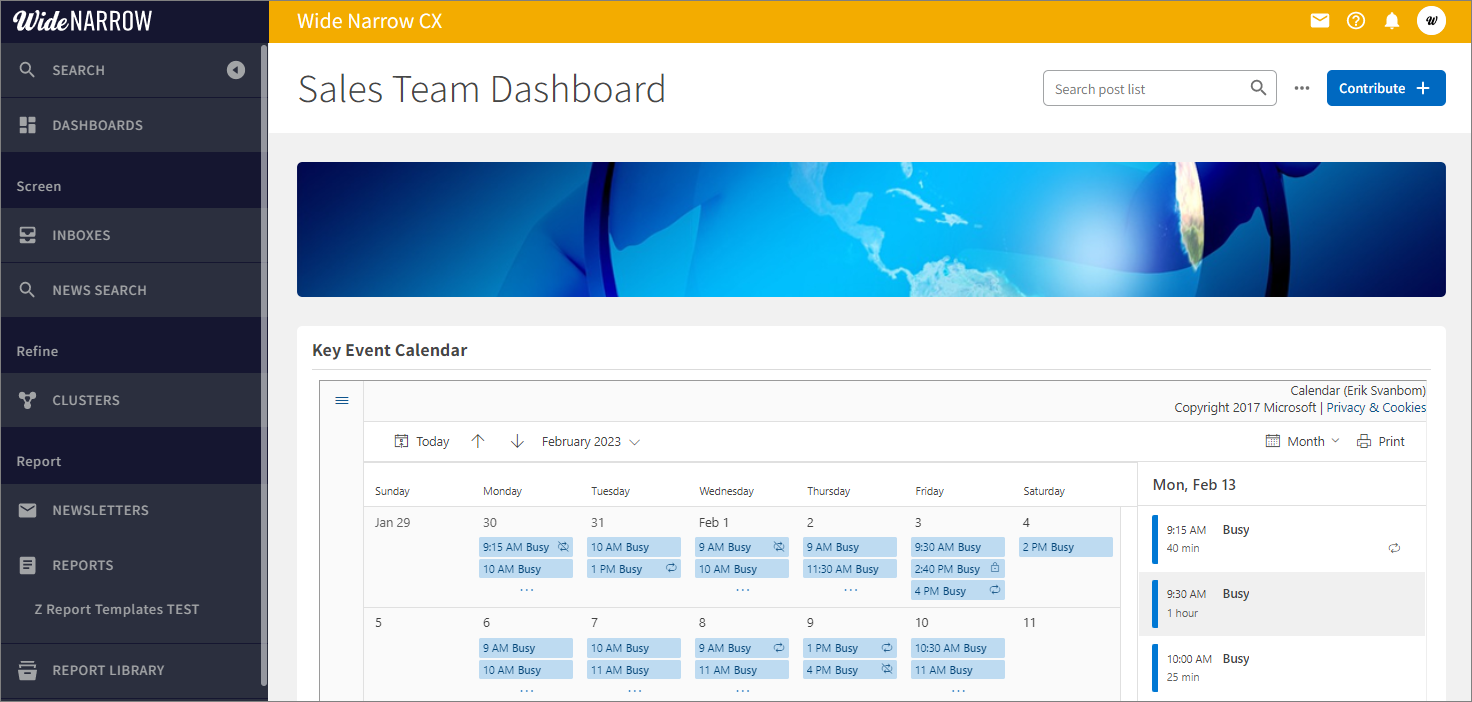This screenshot has height=702, width=1472.
Task: Open the Month view dropdown
Action: [x=1302, y=441]
